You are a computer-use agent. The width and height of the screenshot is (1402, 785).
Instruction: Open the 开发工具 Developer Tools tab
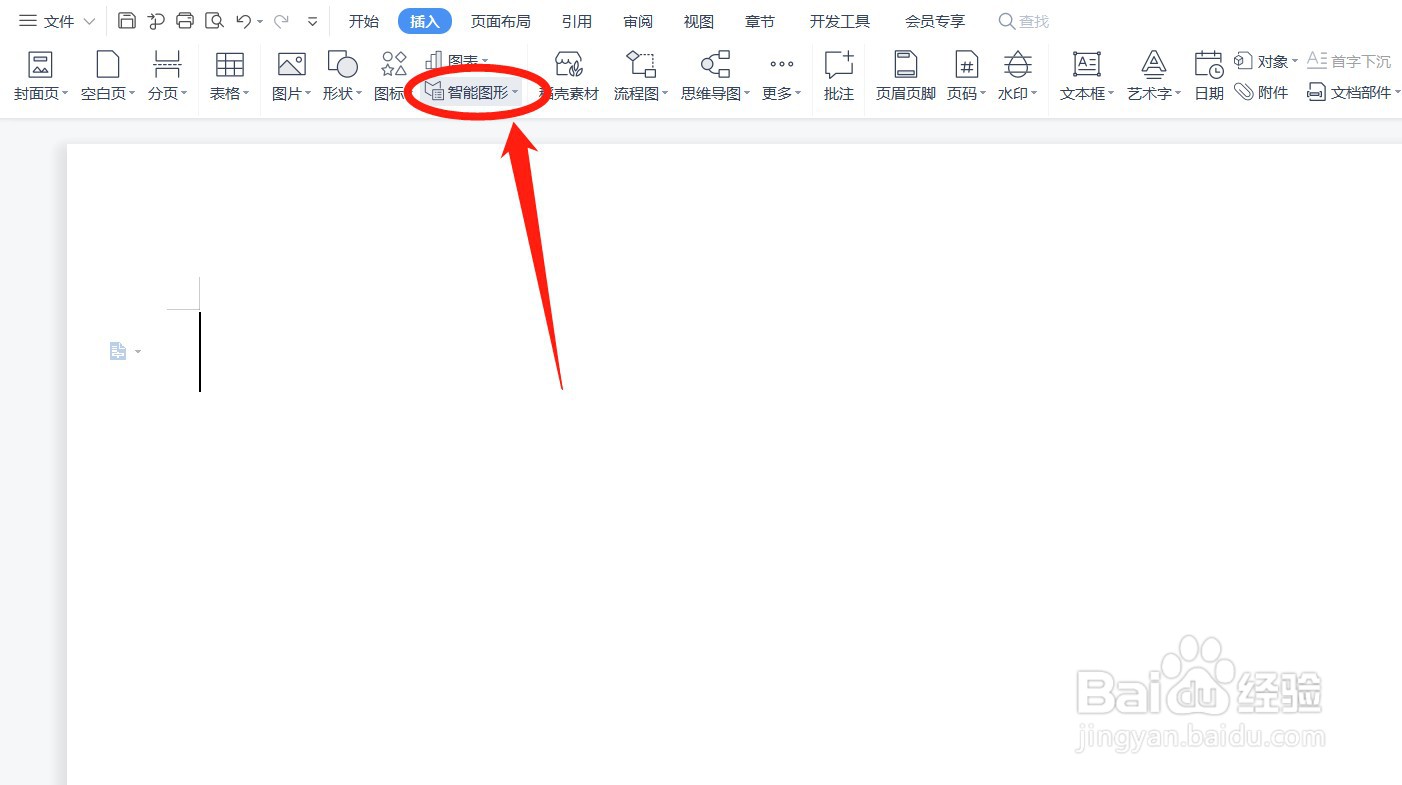click(840, 21)
